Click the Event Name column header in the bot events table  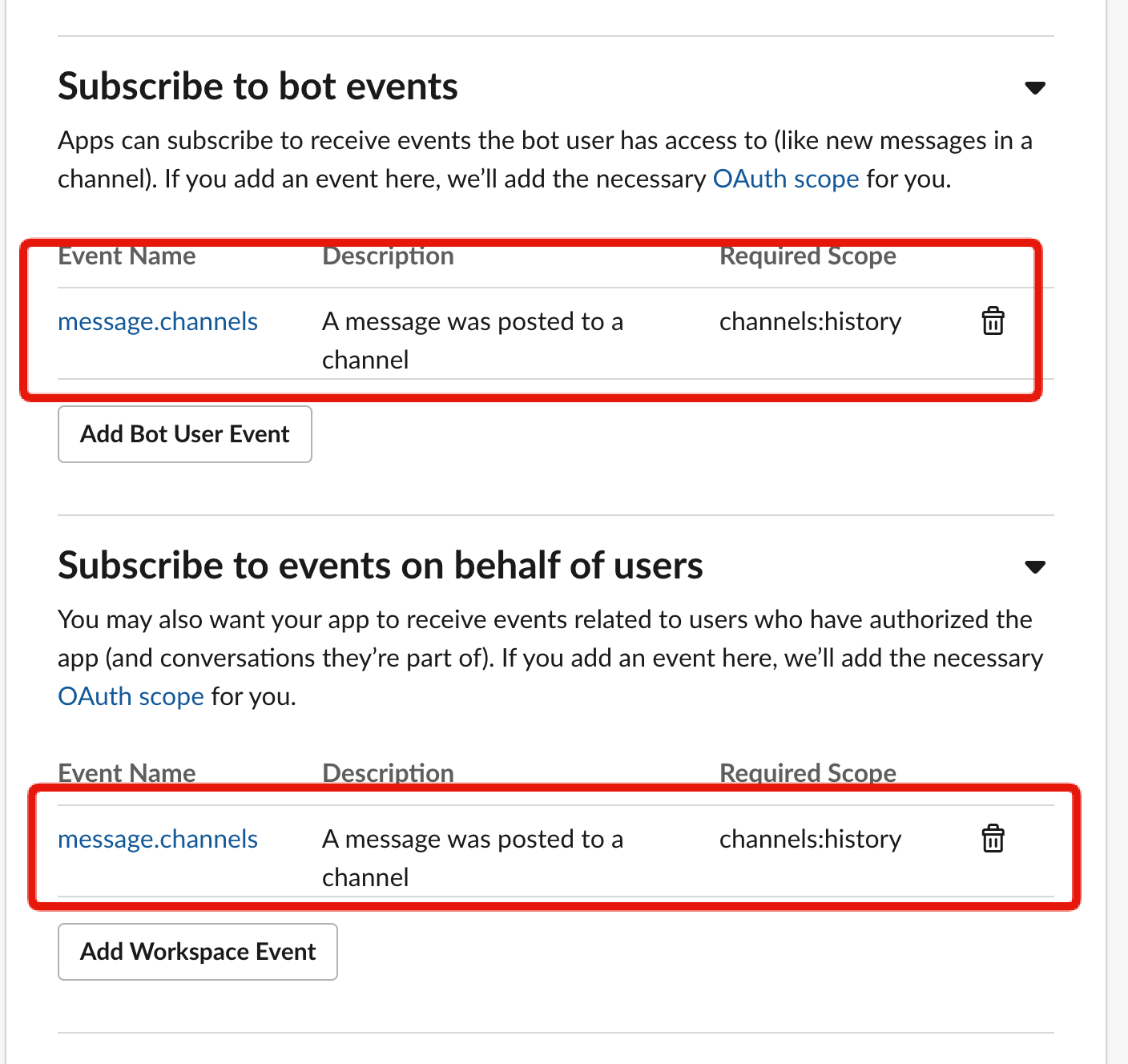[127, 256]
